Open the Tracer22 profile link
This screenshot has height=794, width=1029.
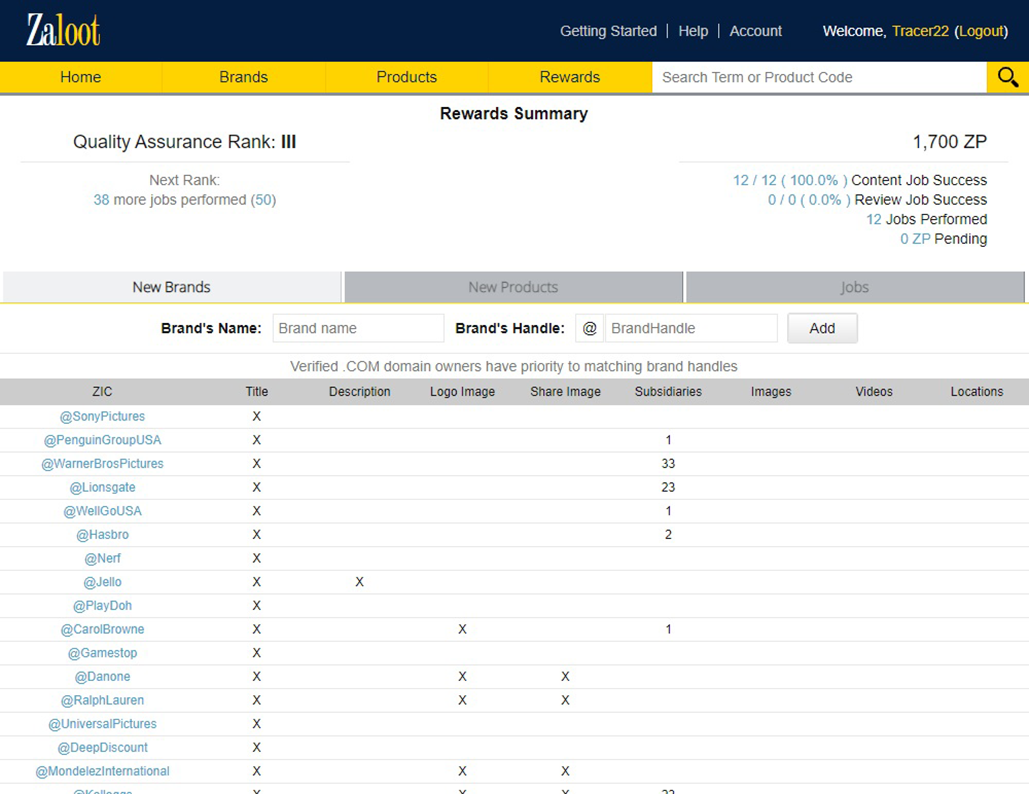920,31
